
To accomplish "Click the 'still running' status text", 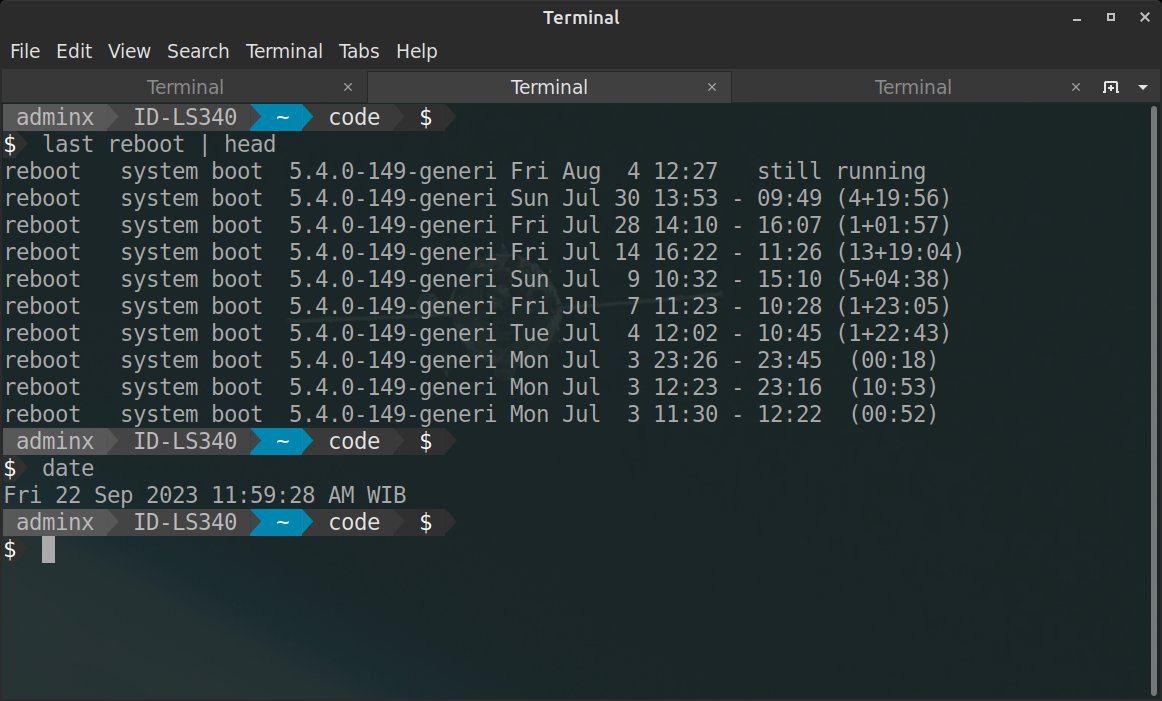I will [x=841, y=171].
